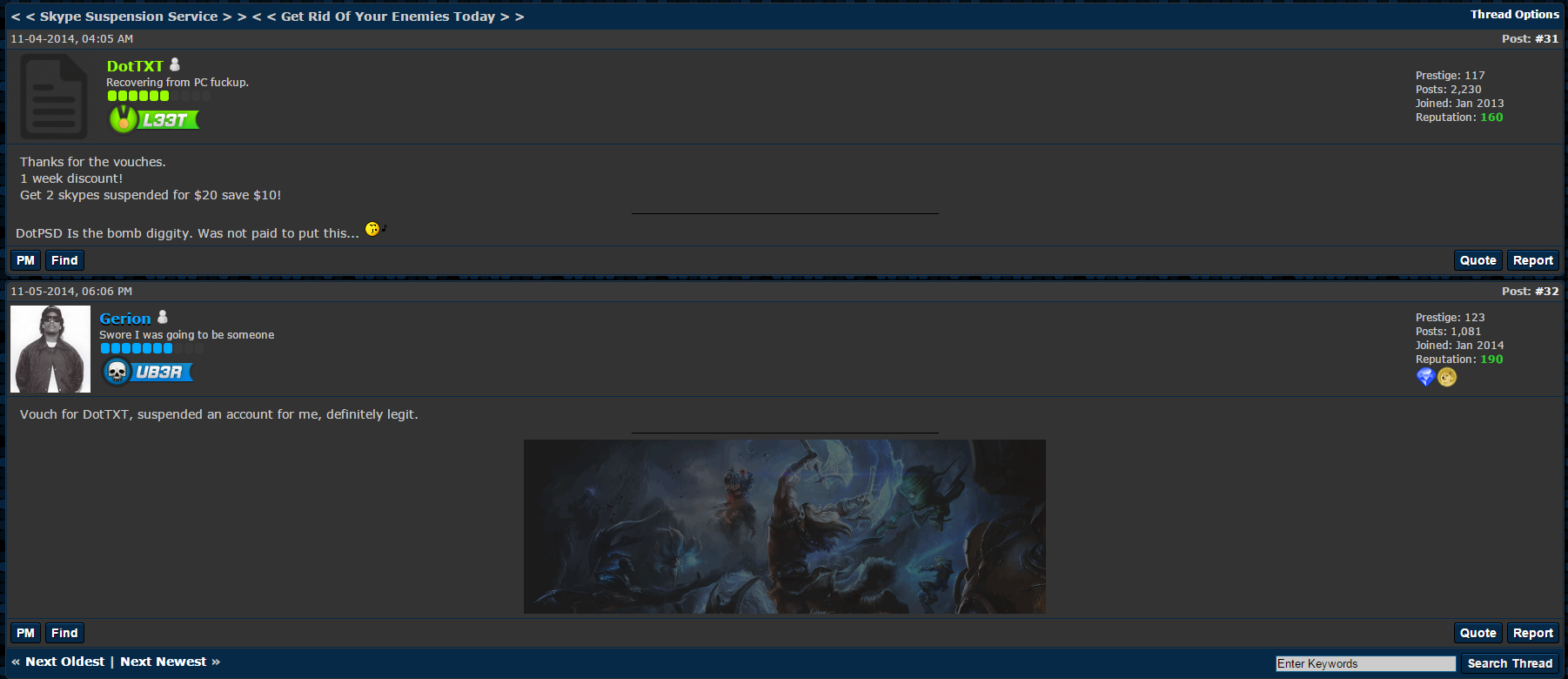Go to the Next Oldest thread
Image resolution: width=1568 pixels, height=679 pixels.
[x=64, y=662]
